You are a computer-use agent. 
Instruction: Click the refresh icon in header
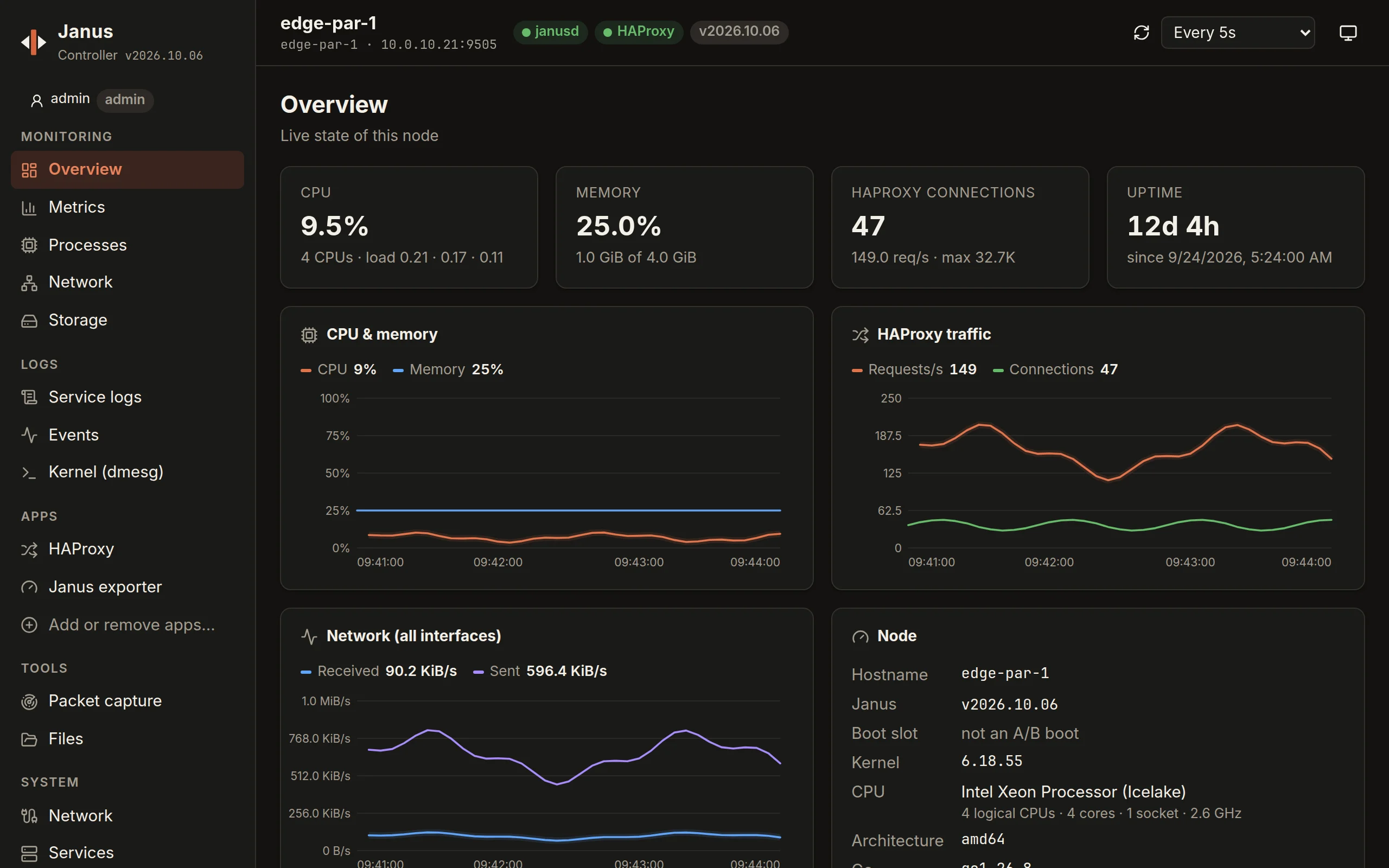(x=1141, y=33)
